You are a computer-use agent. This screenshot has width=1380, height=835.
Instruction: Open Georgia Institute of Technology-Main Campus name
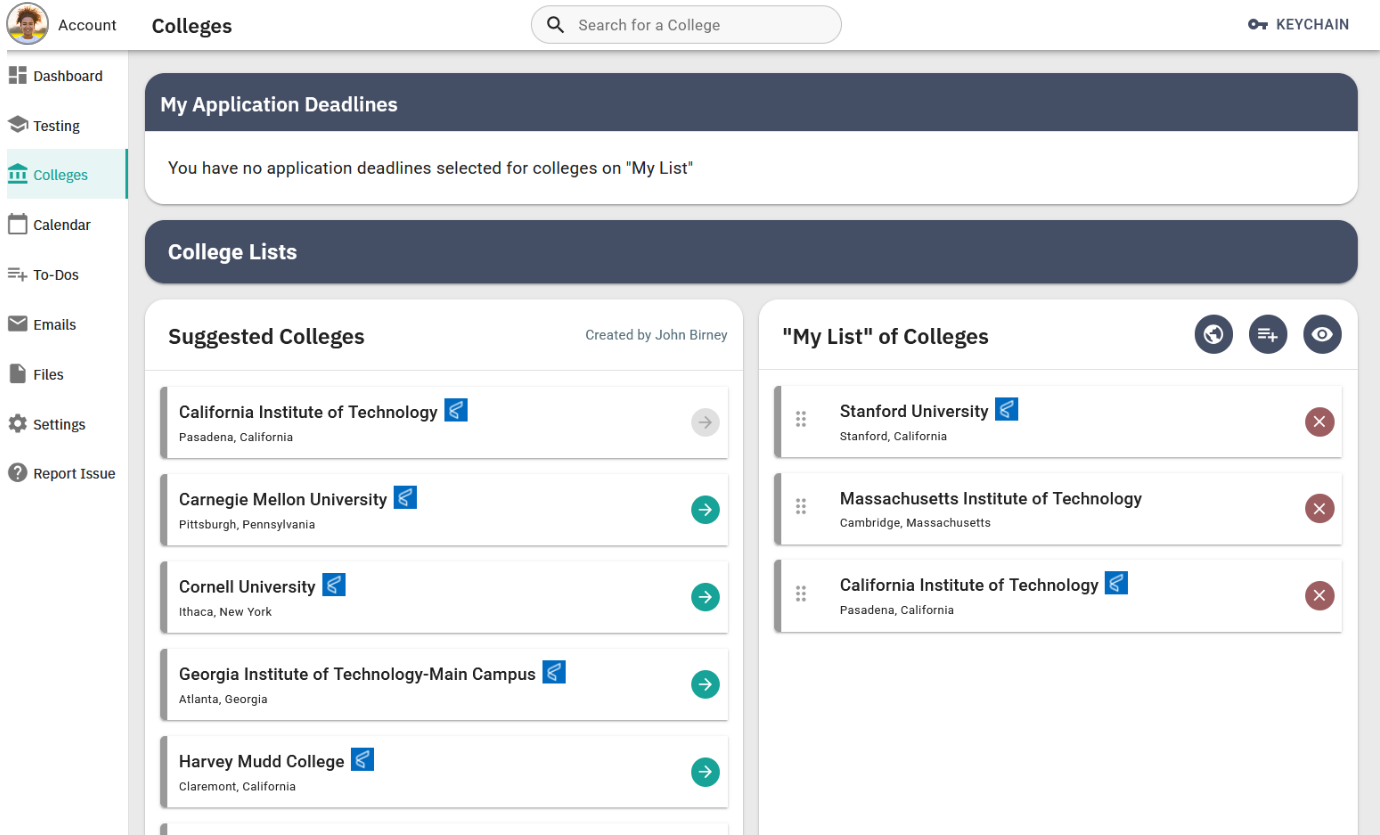357,674
